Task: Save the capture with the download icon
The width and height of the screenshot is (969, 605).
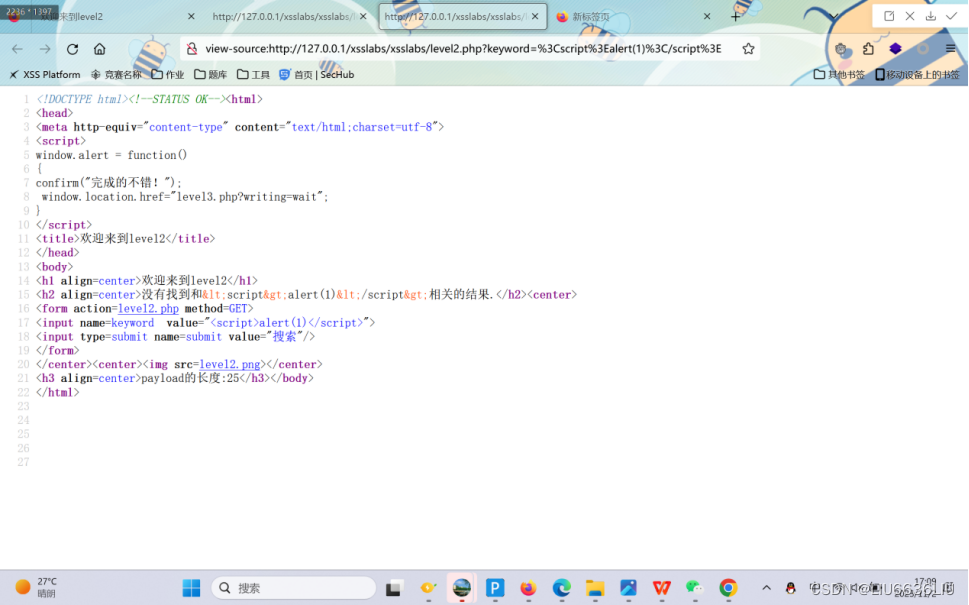Action: 931,16
